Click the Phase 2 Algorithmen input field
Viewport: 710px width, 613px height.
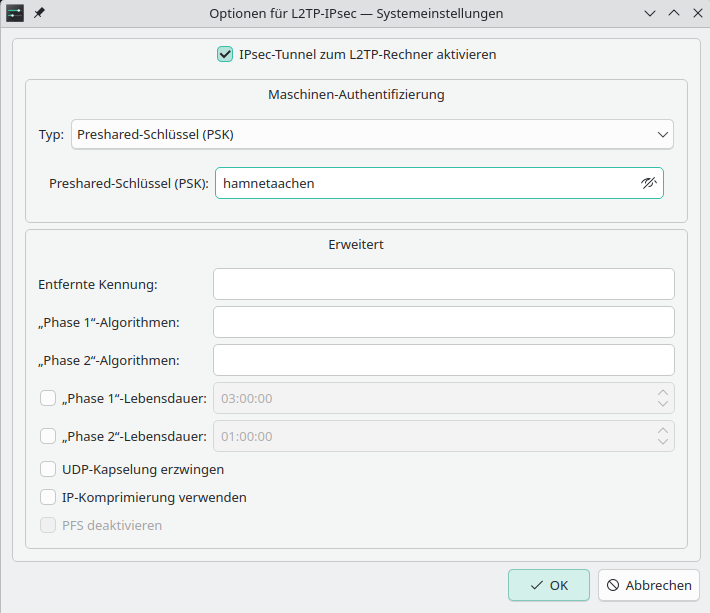click(x=443, y=360)
